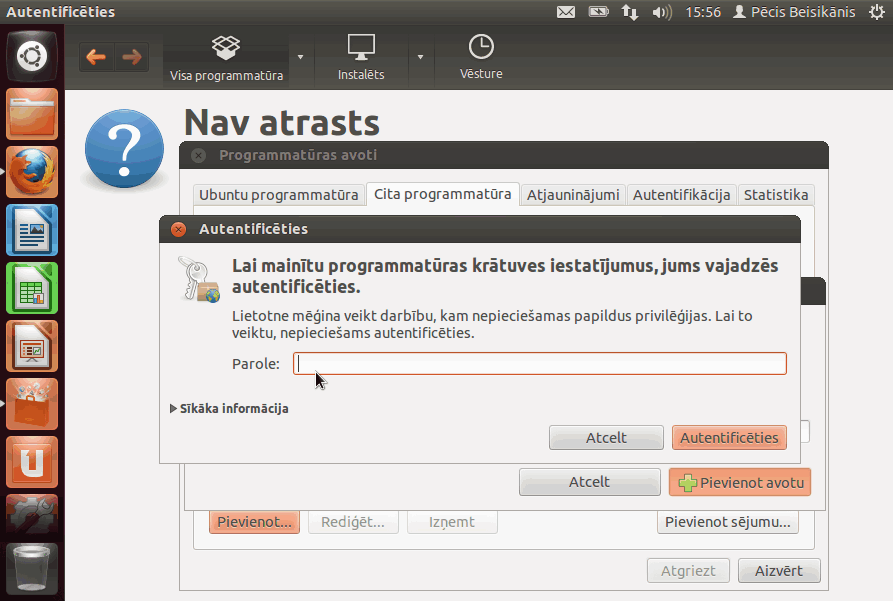Open the clock showing 15:56

[703, 12]
